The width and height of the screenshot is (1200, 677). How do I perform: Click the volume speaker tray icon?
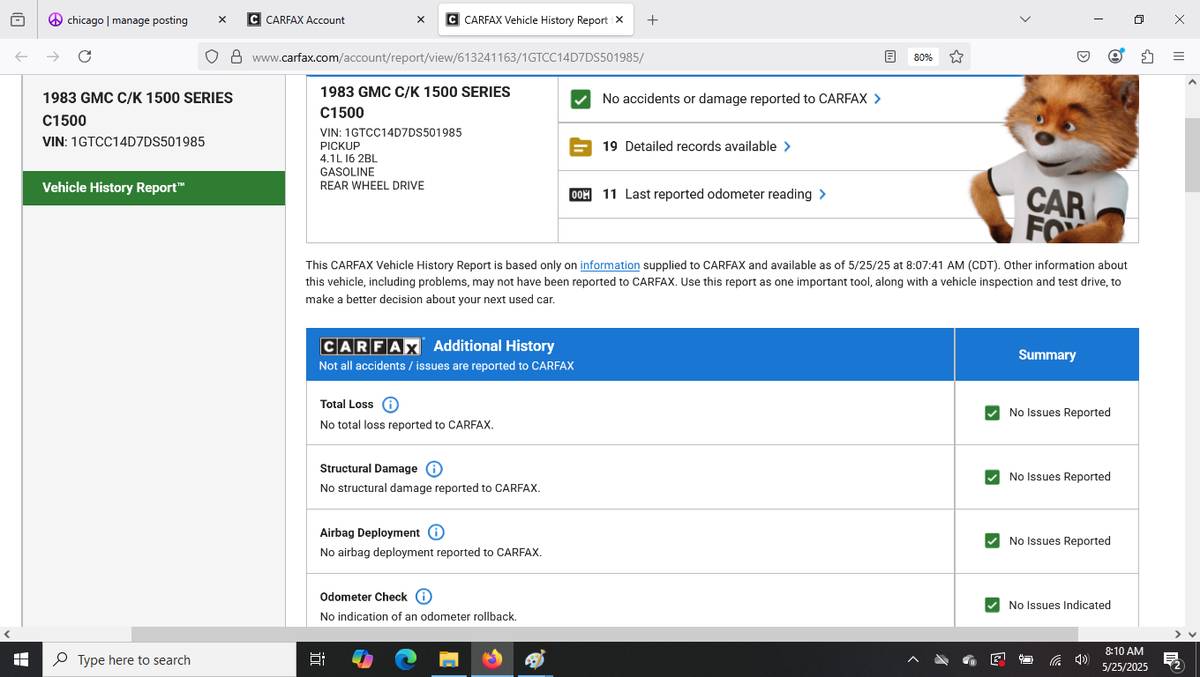[x=1081, y=660]
